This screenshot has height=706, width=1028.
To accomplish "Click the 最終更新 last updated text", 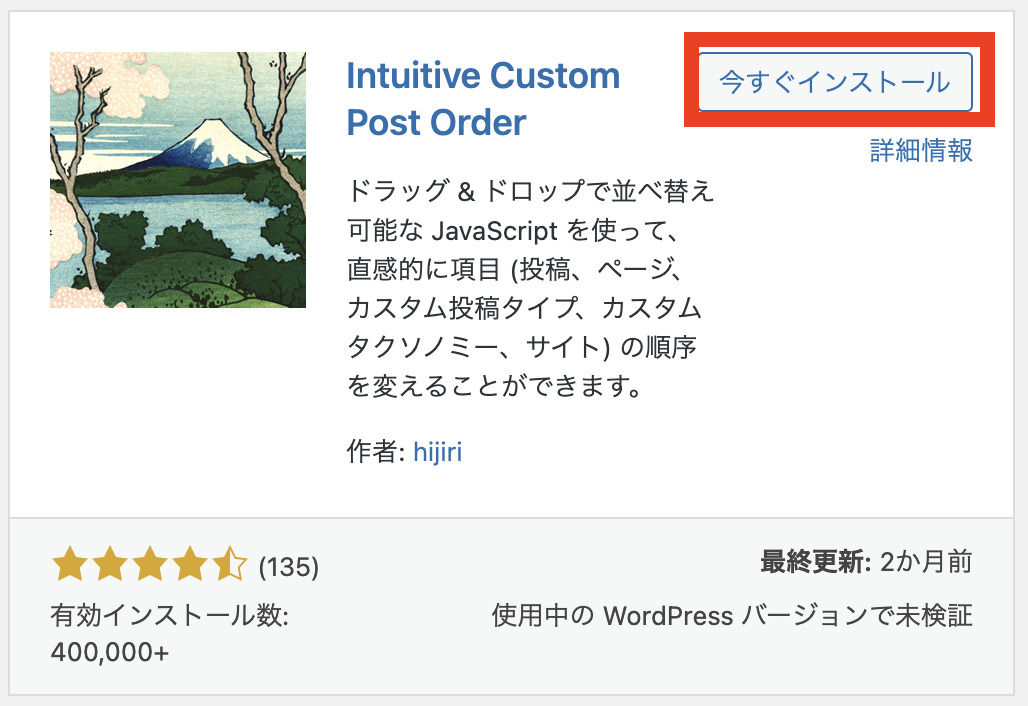I will click(x=812, y=560).
